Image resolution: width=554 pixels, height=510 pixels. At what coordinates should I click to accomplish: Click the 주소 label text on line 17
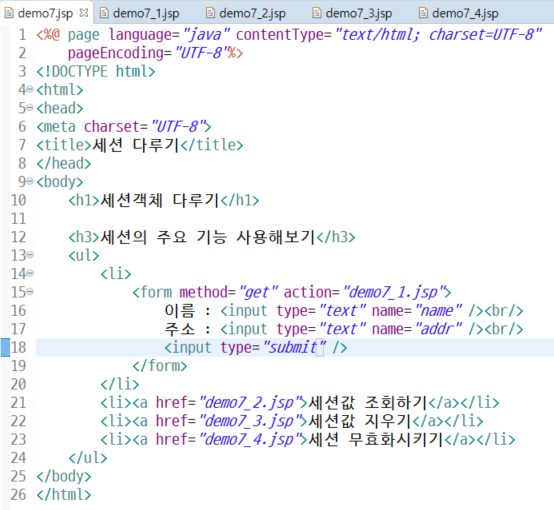[180, 329]
